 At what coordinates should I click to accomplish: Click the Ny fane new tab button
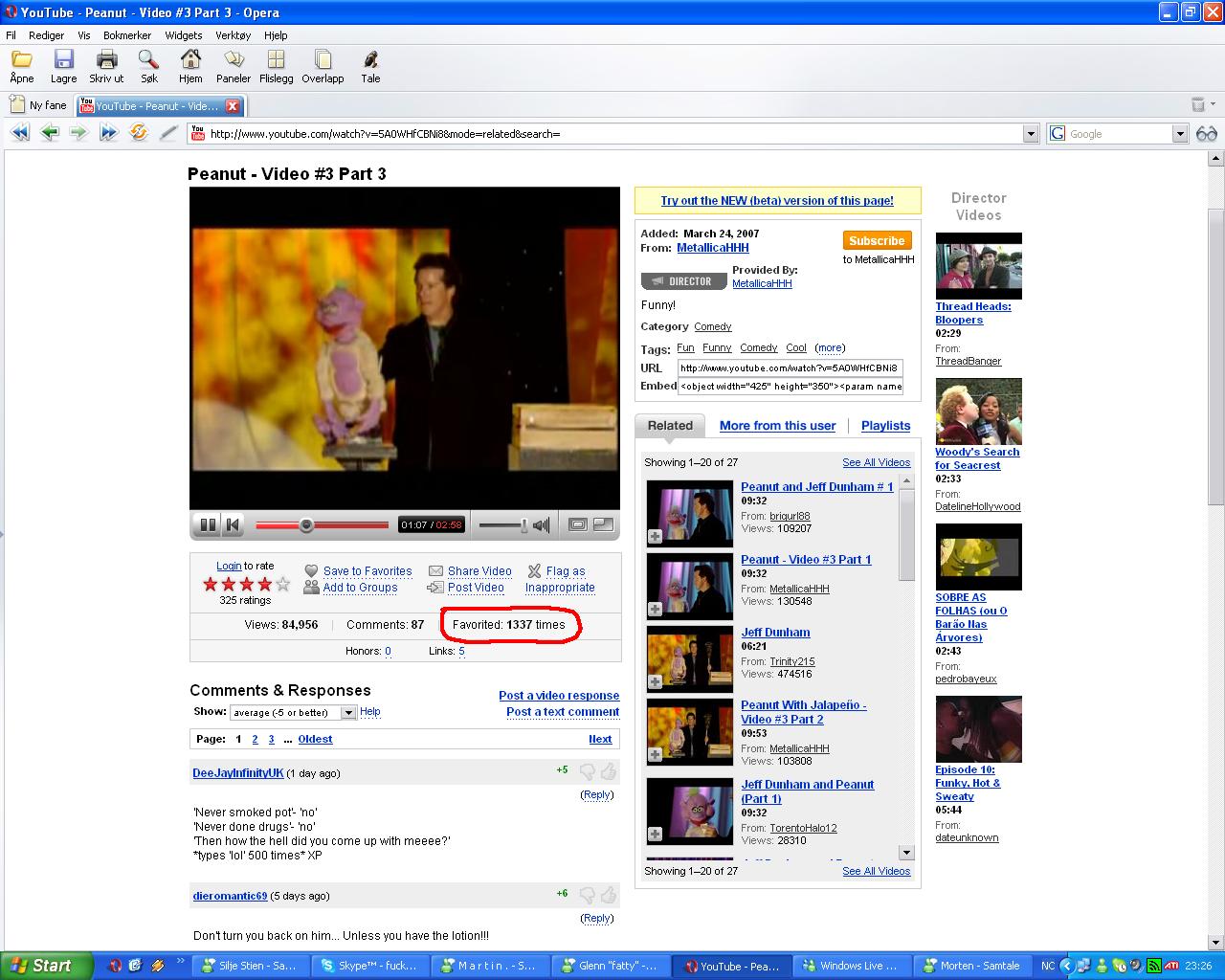coord(38,105)
